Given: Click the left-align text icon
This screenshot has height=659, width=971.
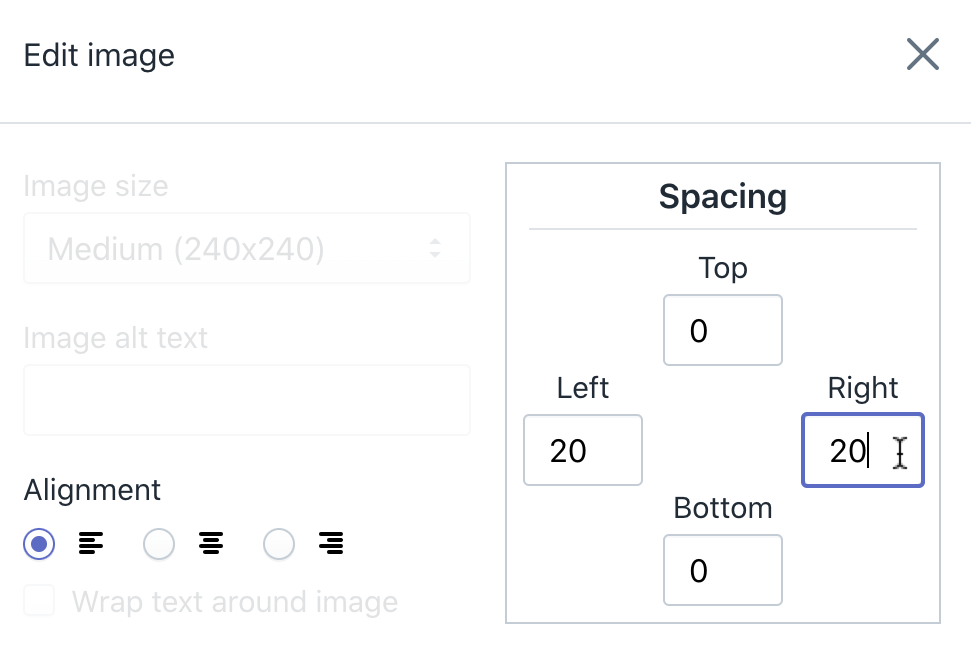Looking at the screenshot, I should 90,543.
